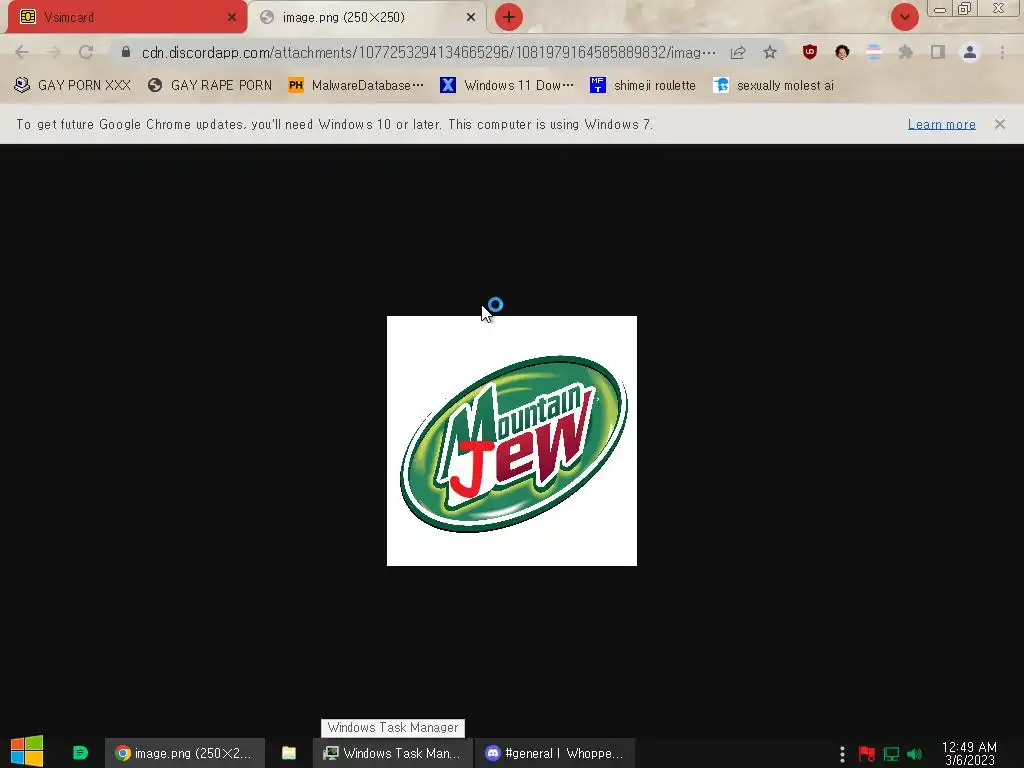Share this page using the share icon
Image resolution: width=1024 pixels, height=768 pixels.
(x=738, y=52)
